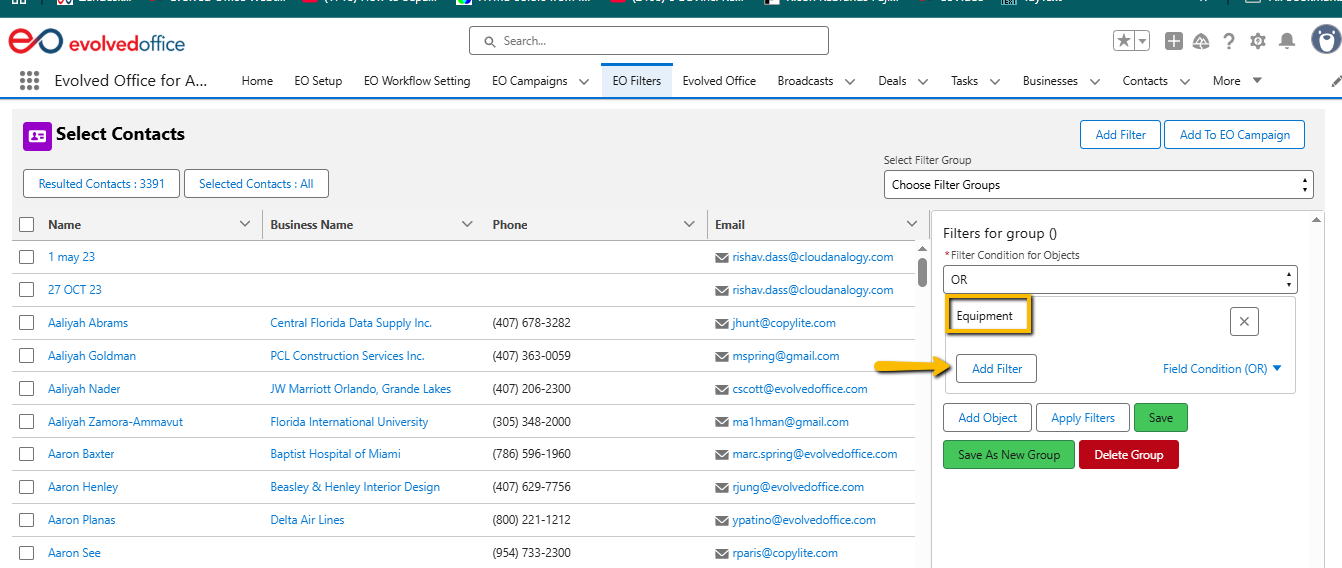Open EO Workflow Setting tab
Screen dimensions: 1342x568
[x=417, y=81]
